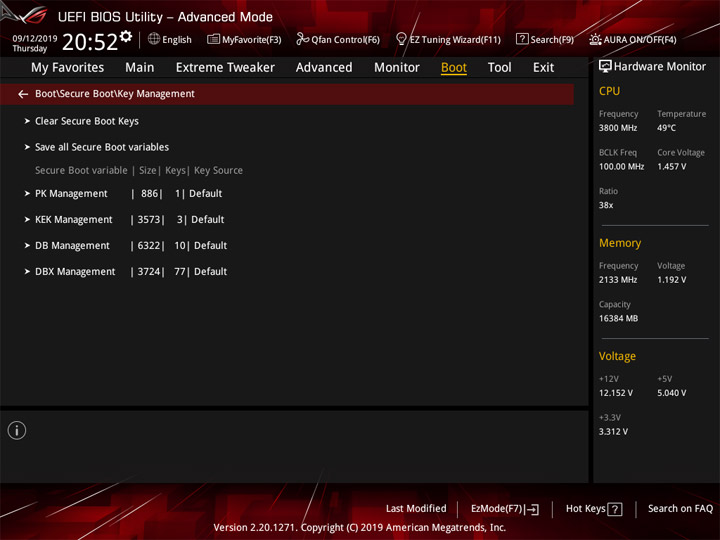
Task: Expand arrow beside DB Management
Action: (27, 245)
